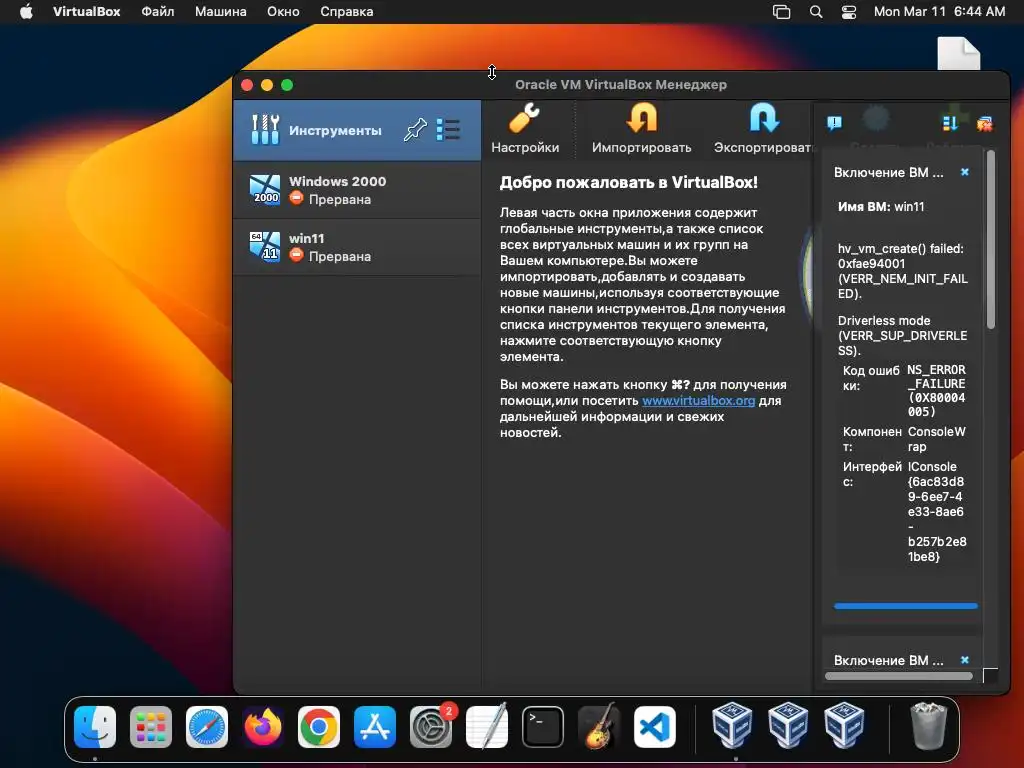Click the 'Driverless mode' error text
1024x768 pixels.
click(x=902, y=335)
